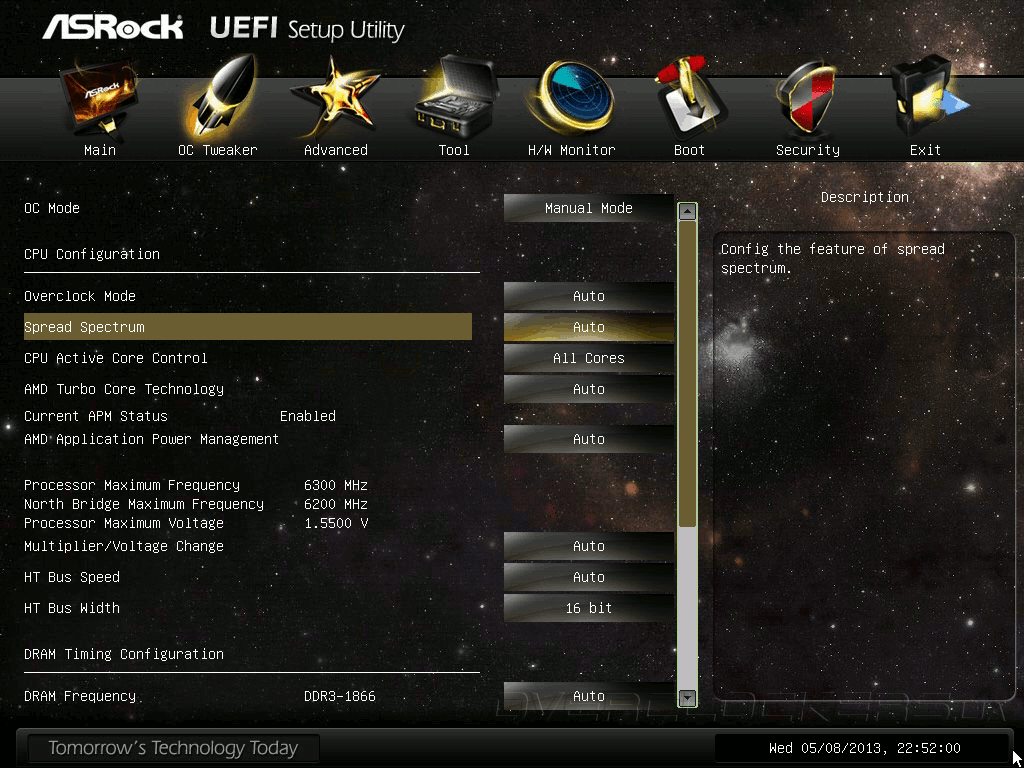
Task: Change CPU Active Core Control All Cores
Action: point(588,359)
